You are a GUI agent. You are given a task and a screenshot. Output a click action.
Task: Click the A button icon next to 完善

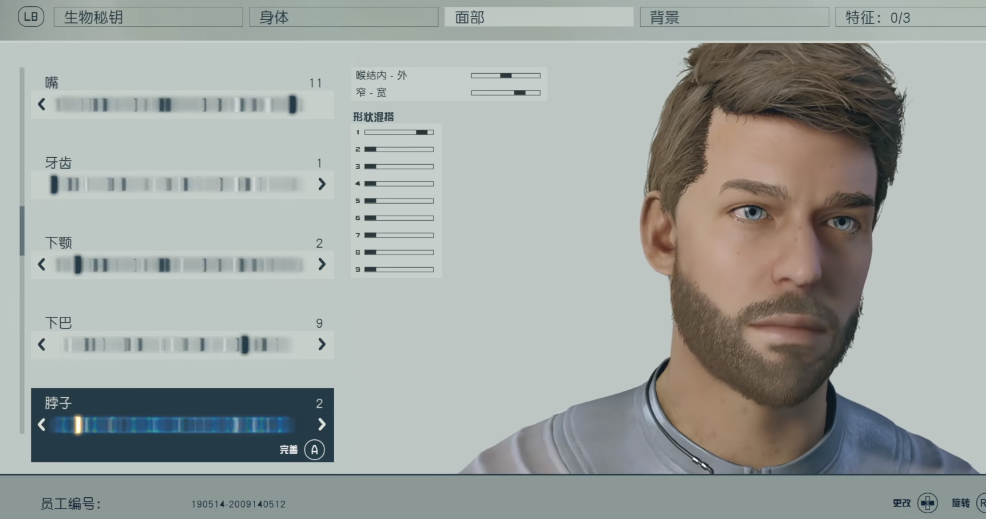pos(314,449)
